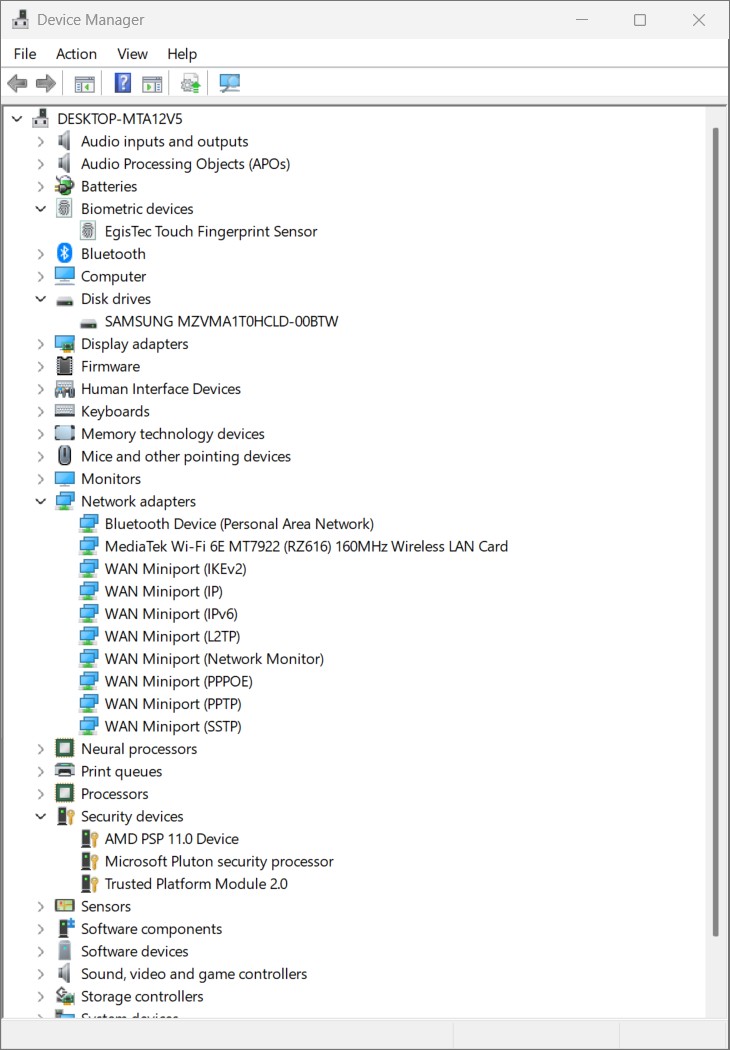Collapse the Security devices category
The height and width of the screenshot is (1050, 730).
tap(41, 817)
